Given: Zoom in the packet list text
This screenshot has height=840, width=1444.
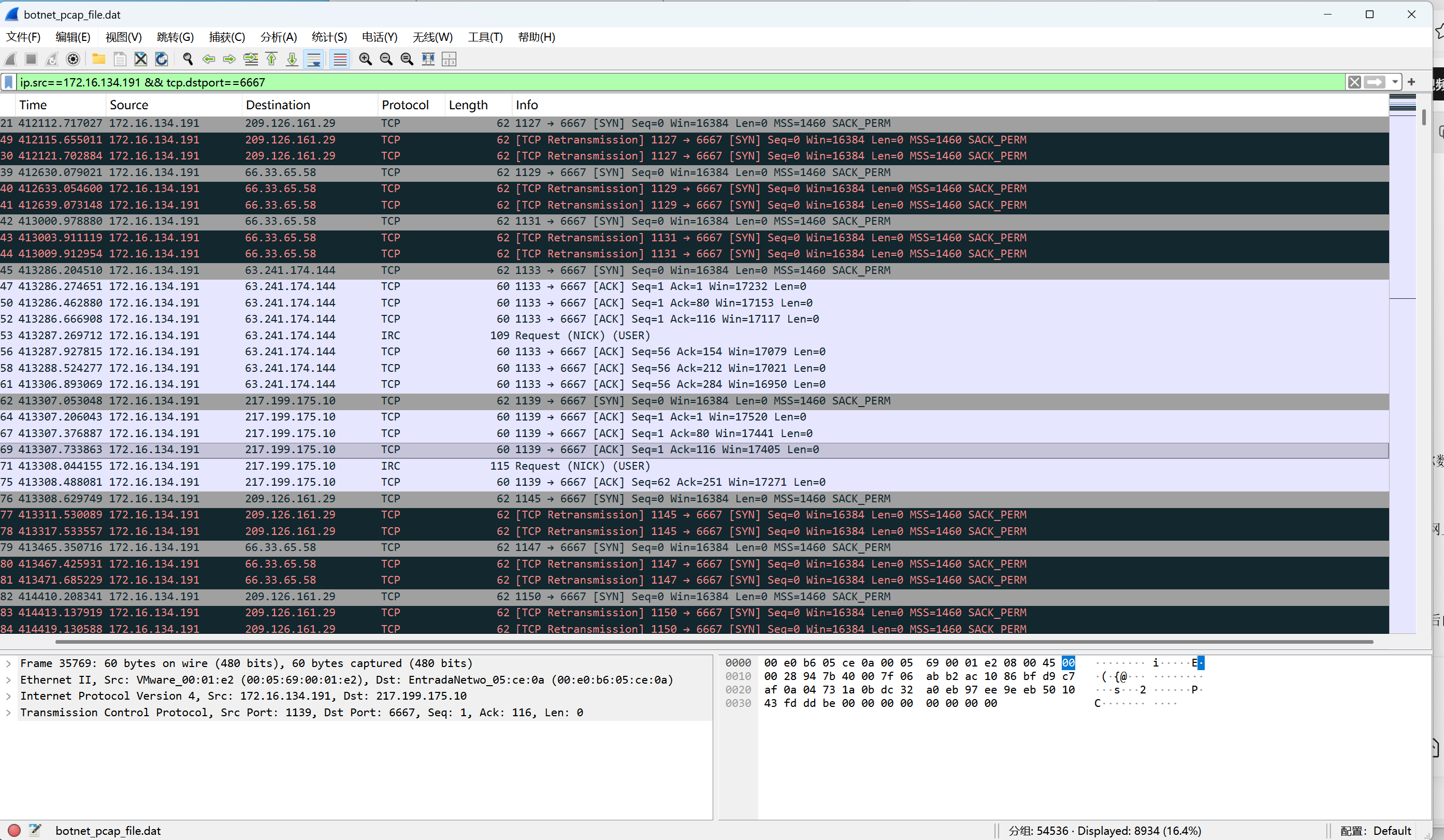Looking at the screenshot, I should [366, 59].
